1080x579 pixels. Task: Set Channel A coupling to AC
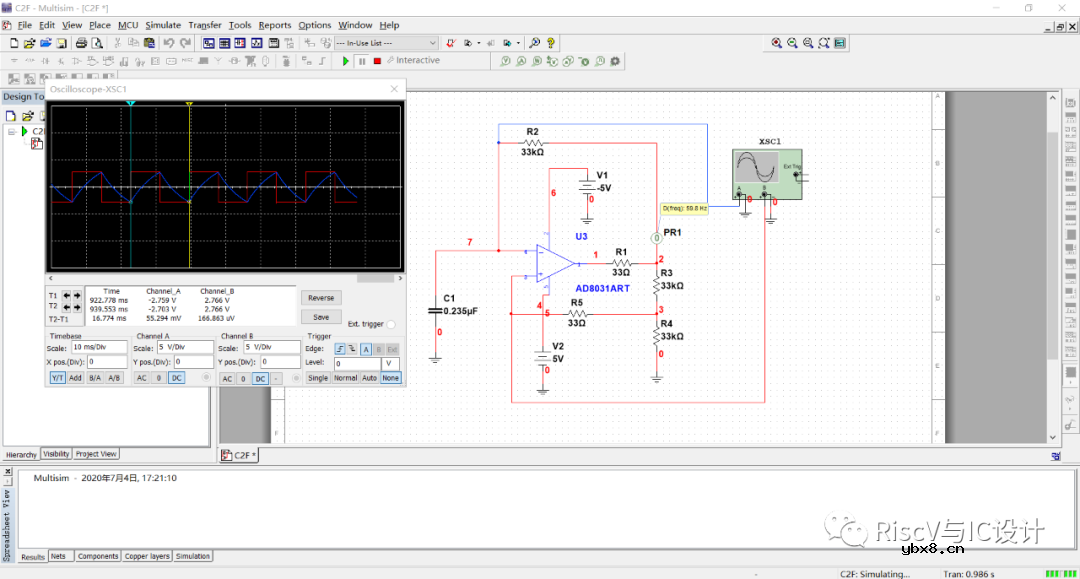[142, 378]
